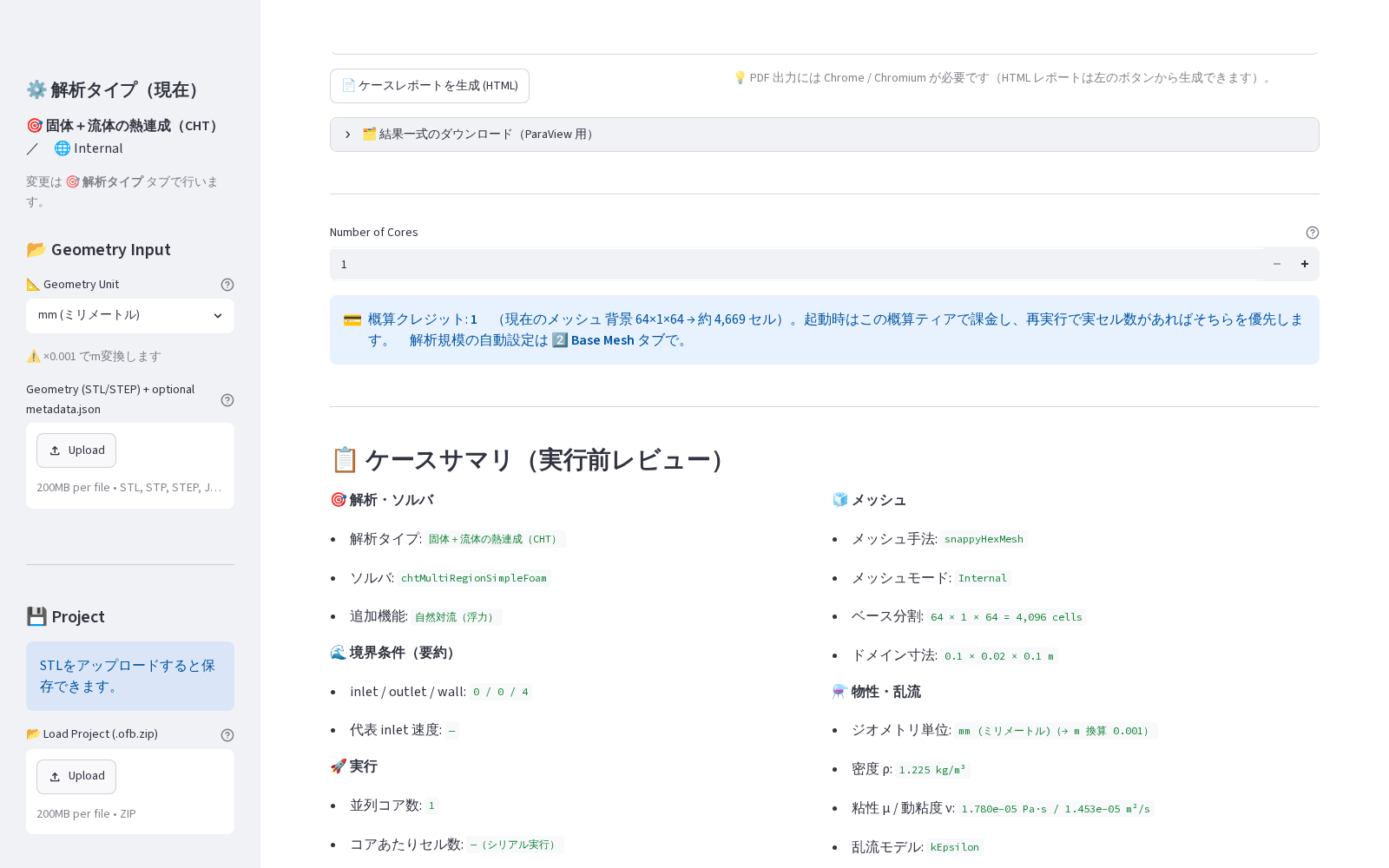1389x868 pixels.
Task: Click the 自然対流（浮力）feature value
Action: pos(457,617)
